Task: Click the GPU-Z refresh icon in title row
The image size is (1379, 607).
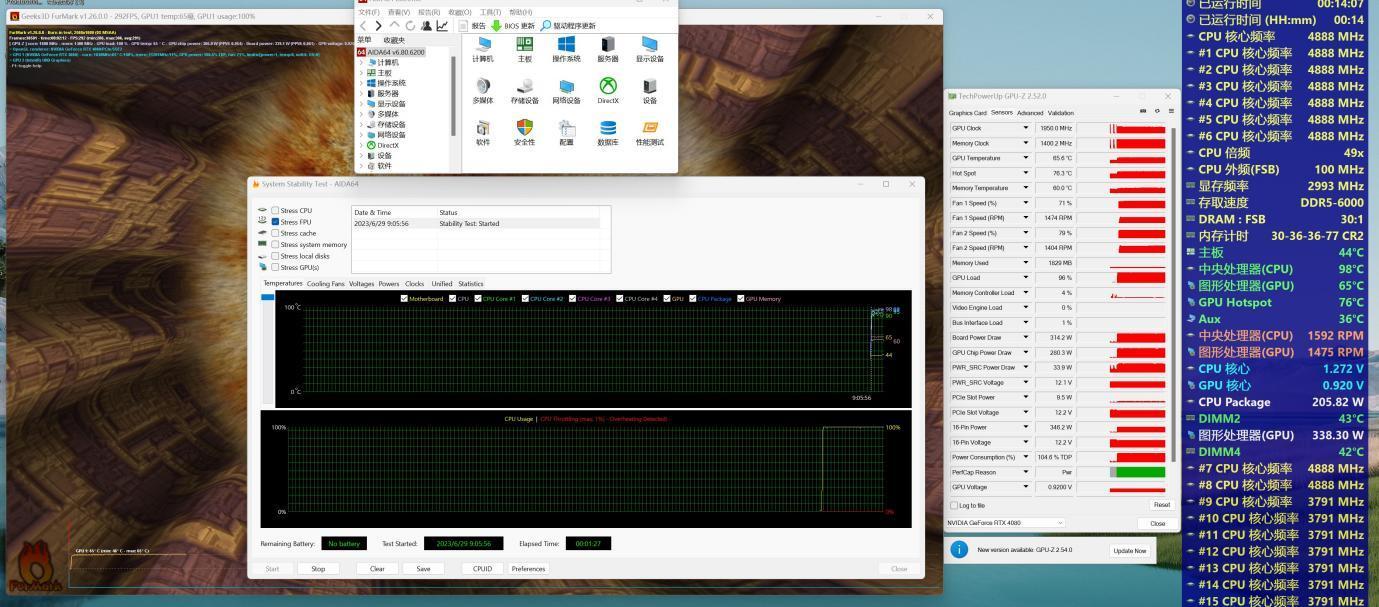Action: pyautogui.click(x=1158, y=111)
